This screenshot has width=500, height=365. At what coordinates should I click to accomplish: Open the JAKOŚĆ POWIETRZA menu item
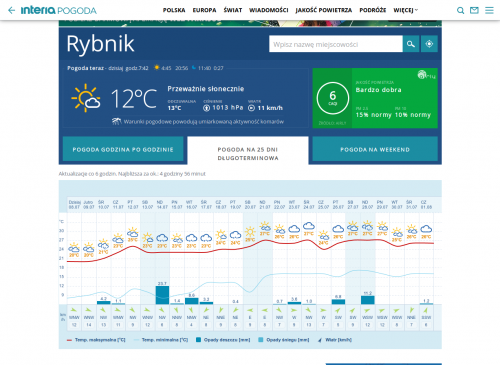(324, 10)
